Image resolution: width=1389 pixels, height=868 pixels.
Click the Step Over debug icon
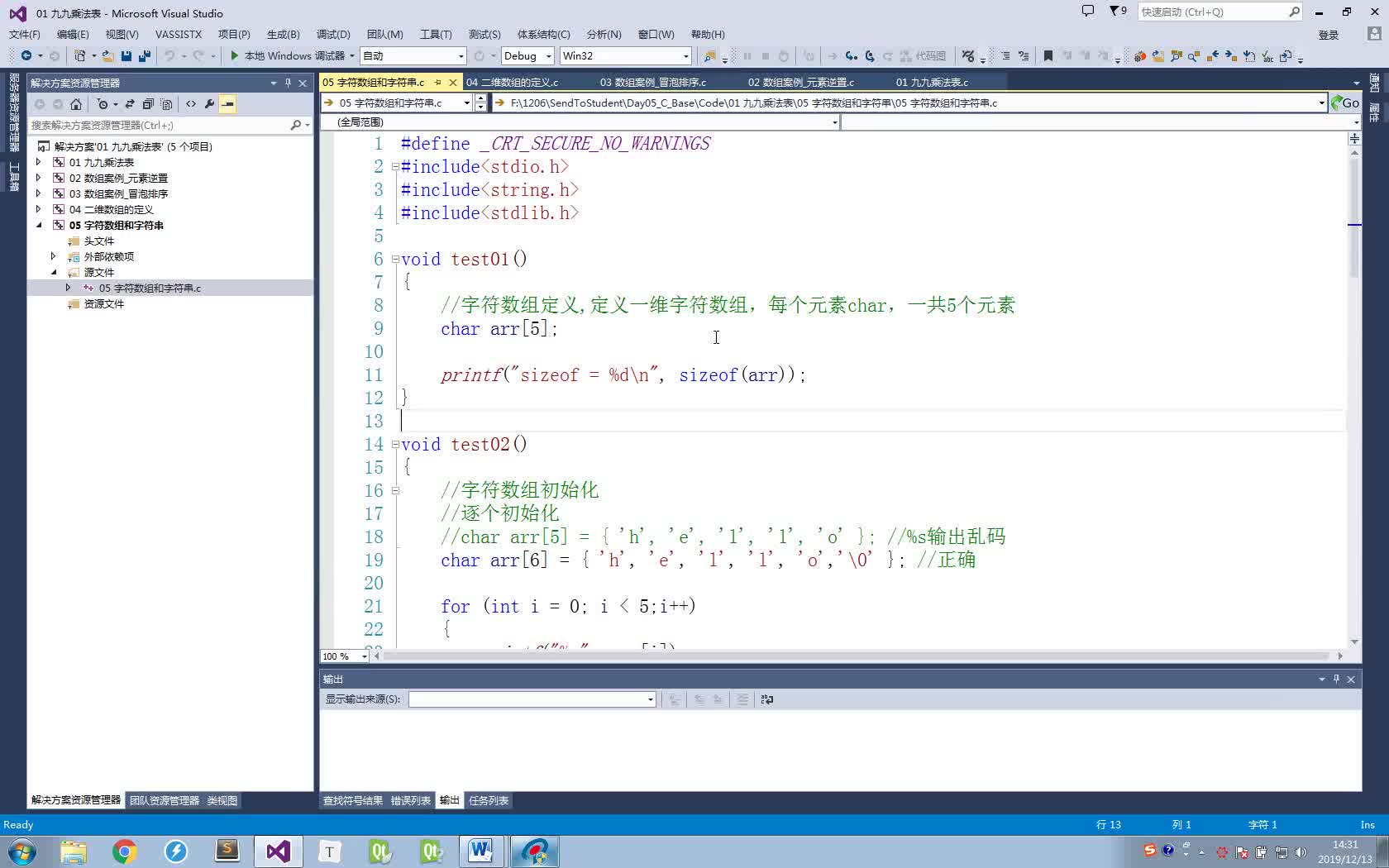(x=869, y=55)
